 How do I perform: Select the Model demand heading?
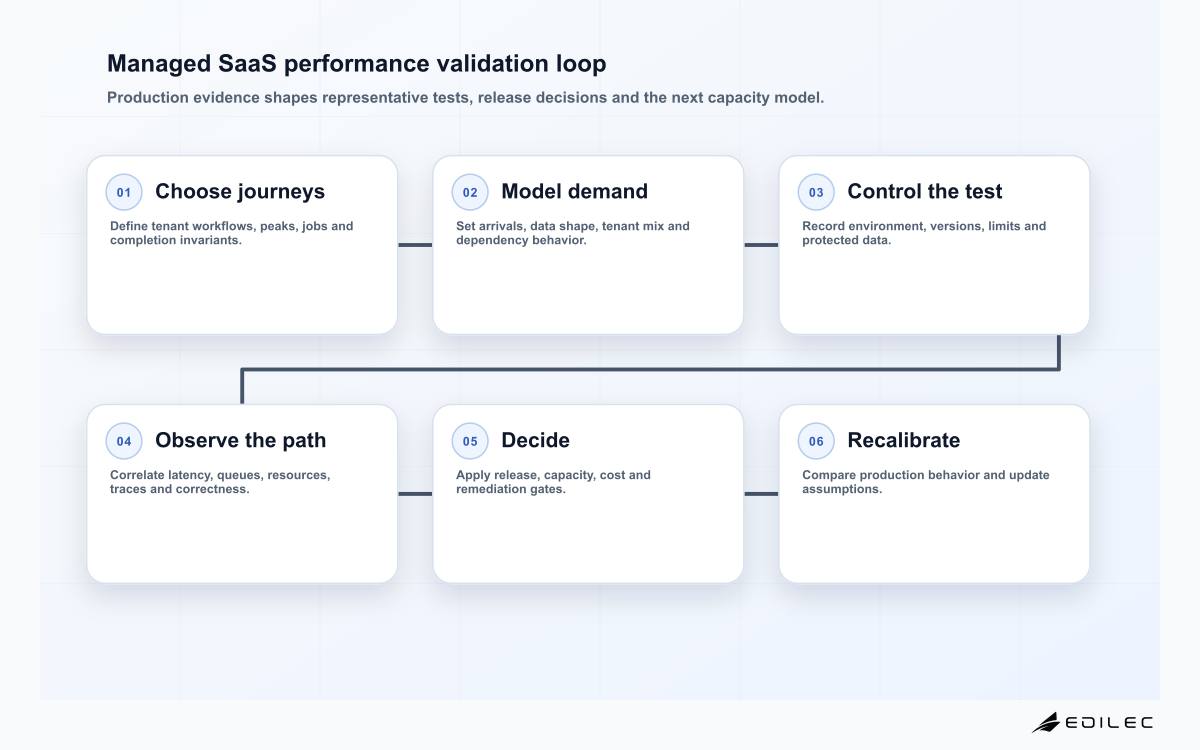pyautogui.click(x=574, y=192)
